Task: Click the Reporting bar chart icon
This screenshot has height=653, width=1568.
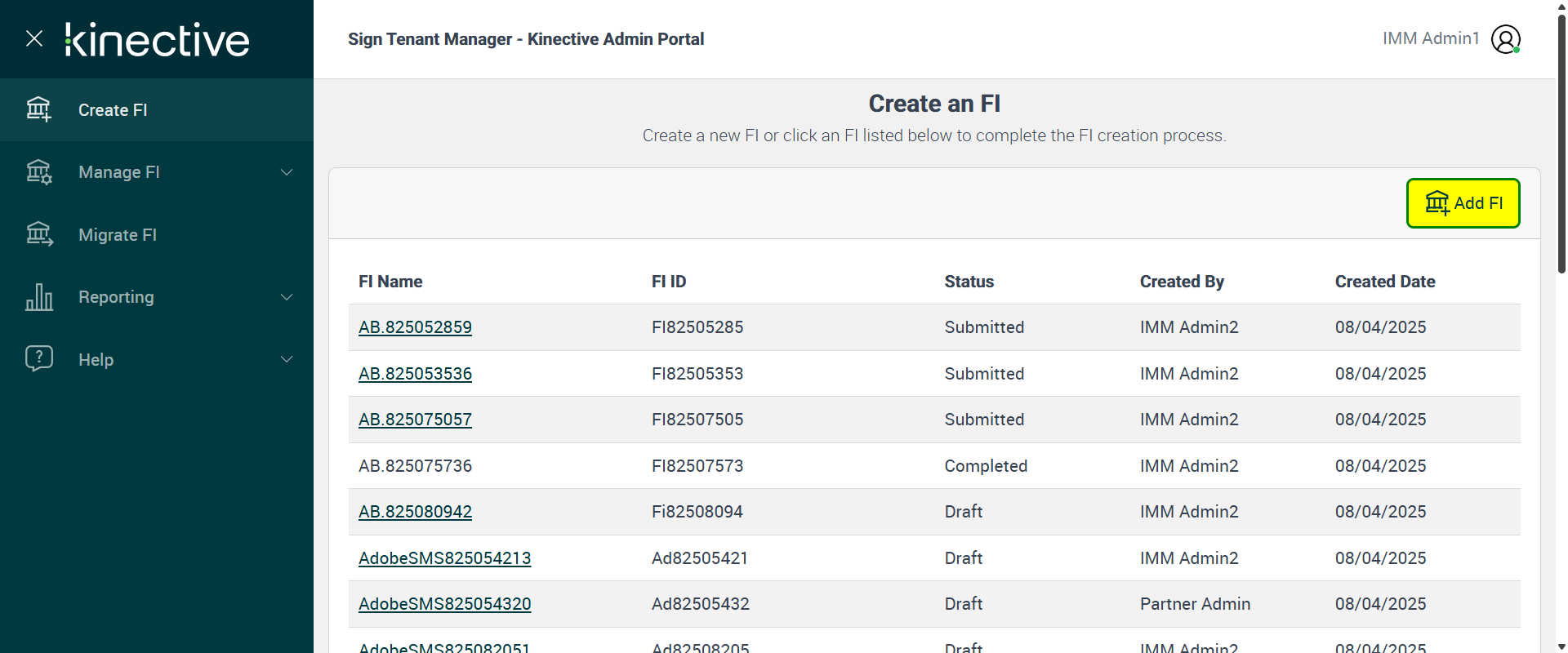Action: coord(38,297)
